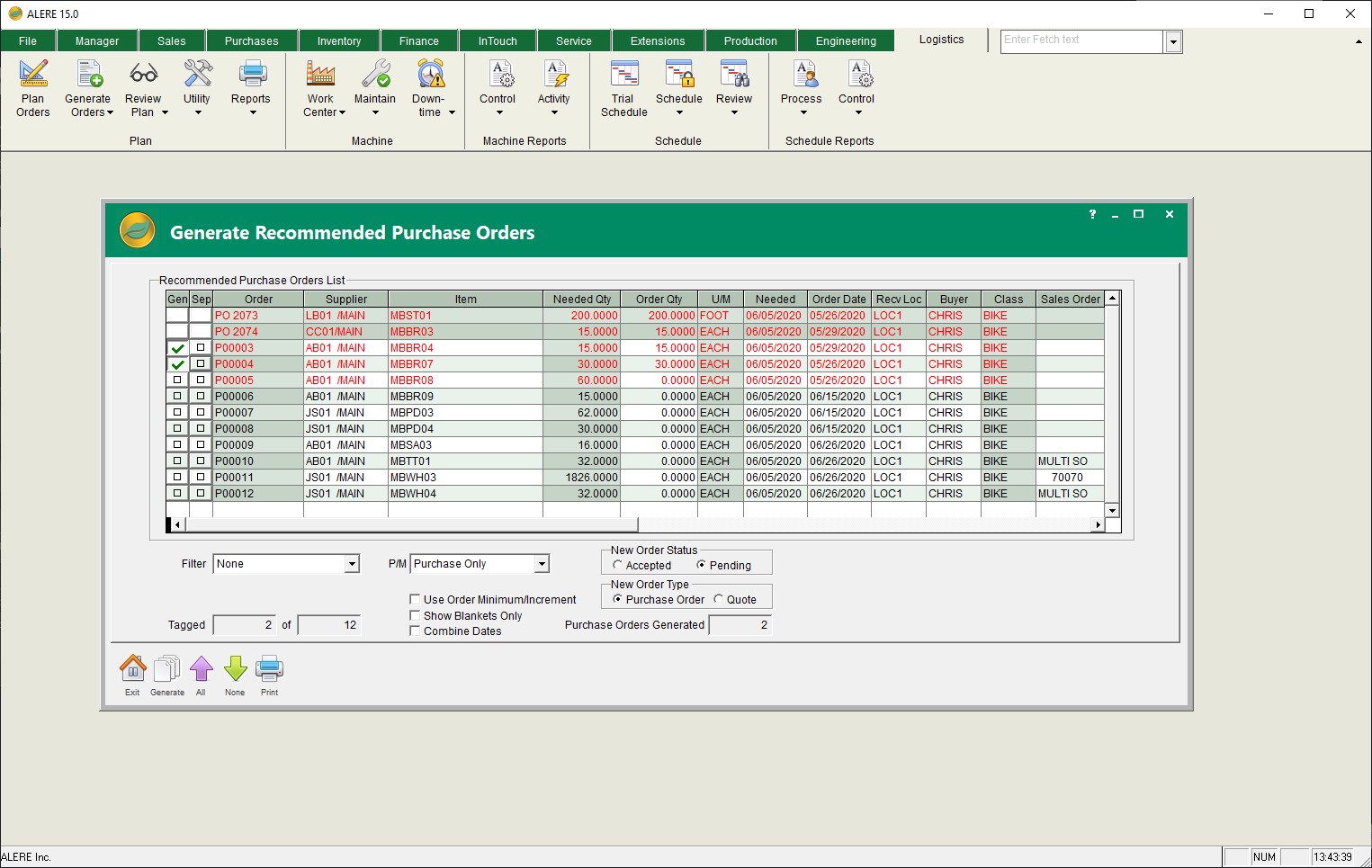Select the Accepted order status radio
This screenshot has width=1372, height=868.
click(618, 565)
